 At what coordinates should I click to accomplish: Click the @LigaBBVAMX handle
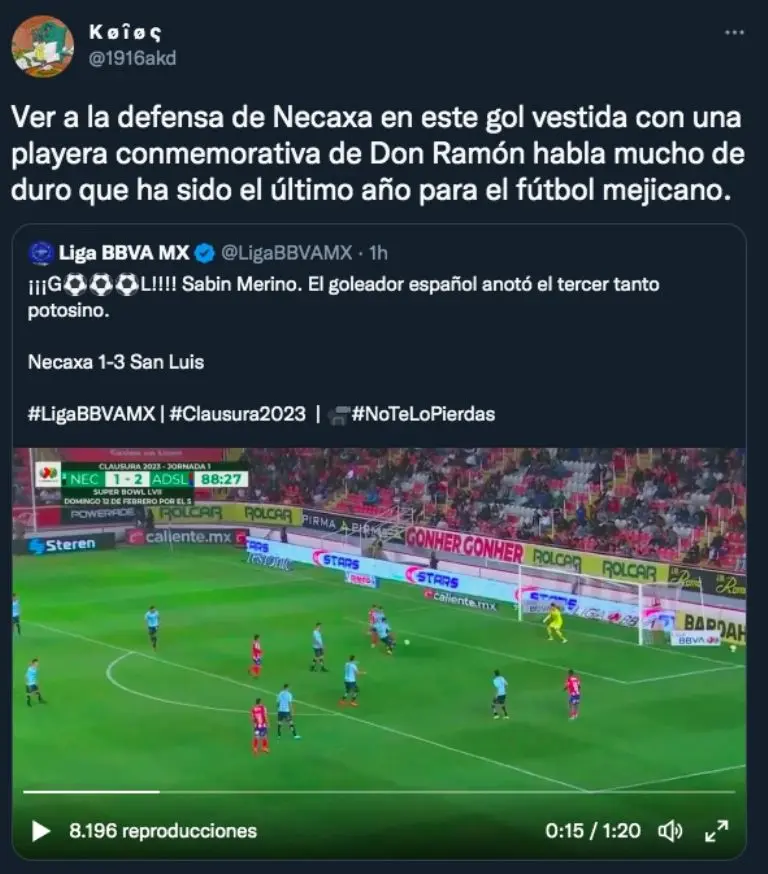pyautogui.click(x=286, y=253)
